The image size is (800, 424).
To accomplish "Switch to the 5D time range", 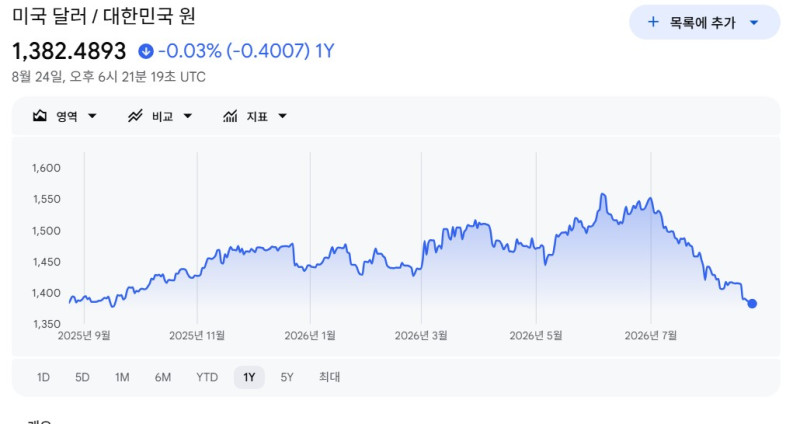I will click(x=82, y=377).
